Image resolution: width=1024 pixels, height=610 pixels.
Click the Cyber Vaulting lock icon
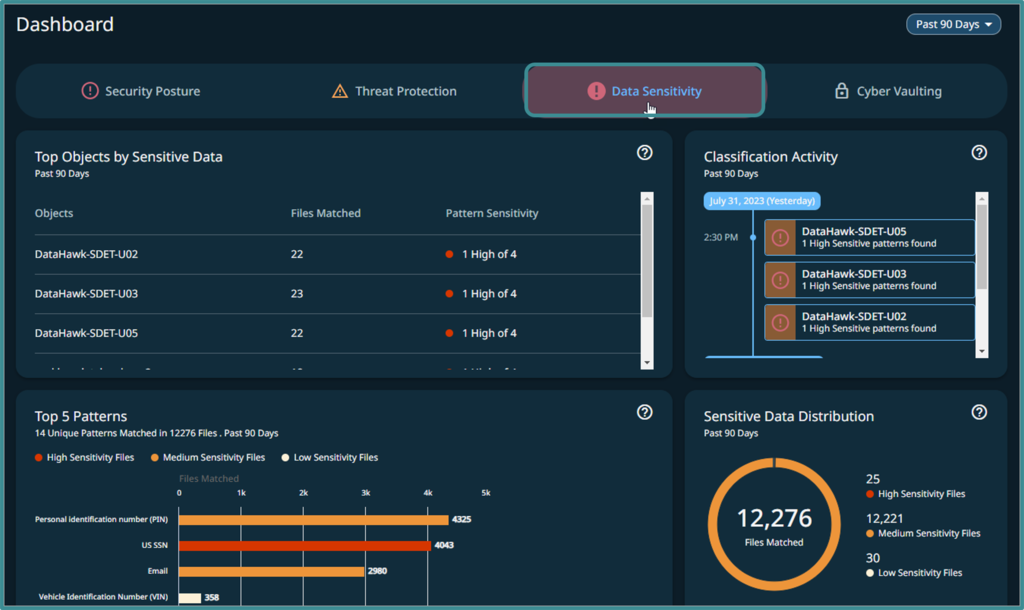tap(842, 91)
